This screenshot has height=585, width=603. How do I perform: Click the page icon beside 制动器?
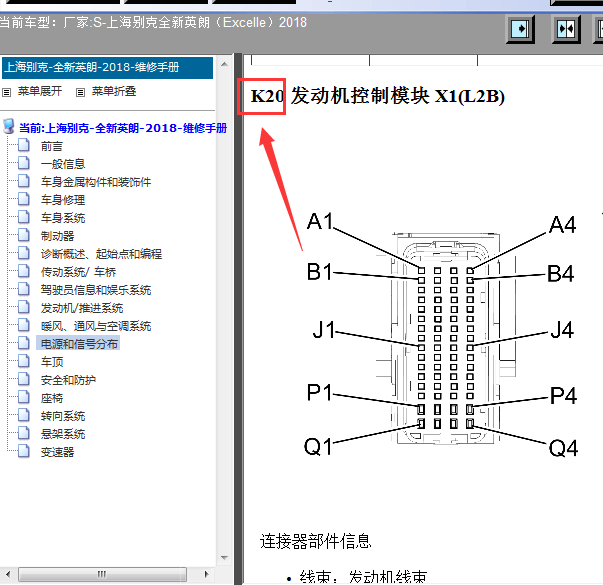[24, 235]
